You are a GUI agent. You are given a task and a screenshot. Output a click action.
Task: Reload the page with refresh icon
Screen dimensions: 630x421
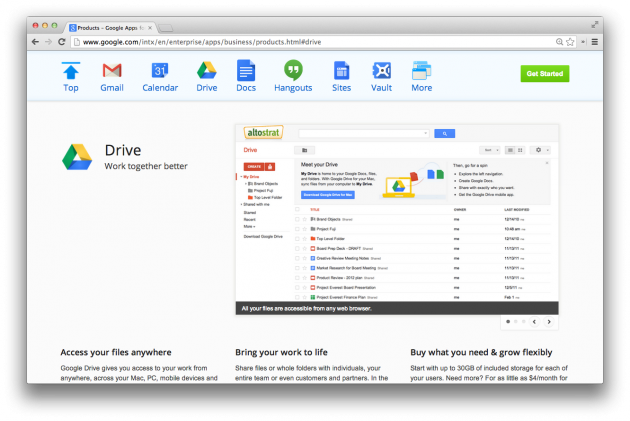point(61,42)
